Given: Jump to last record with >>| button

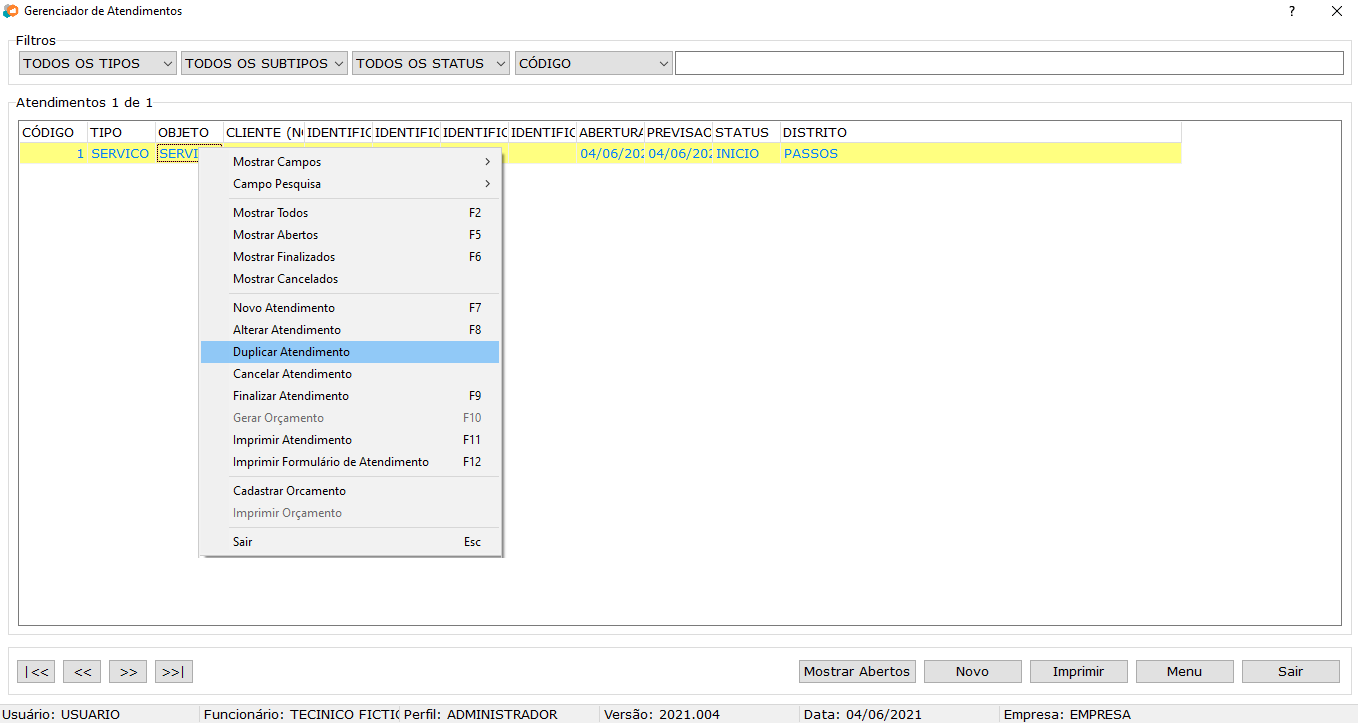Looking at the screenshot, I should 174,672.
